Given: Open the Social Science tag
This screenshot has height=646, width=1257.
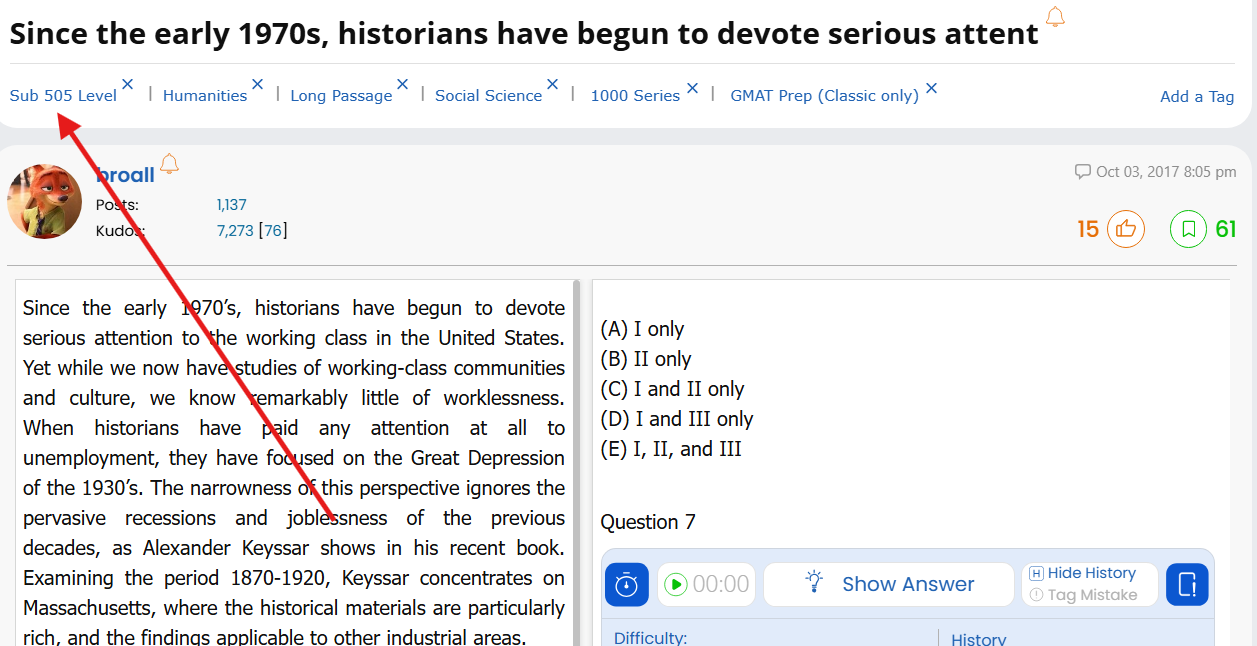Looking at the screenshot, I should [x=488, y=96].
